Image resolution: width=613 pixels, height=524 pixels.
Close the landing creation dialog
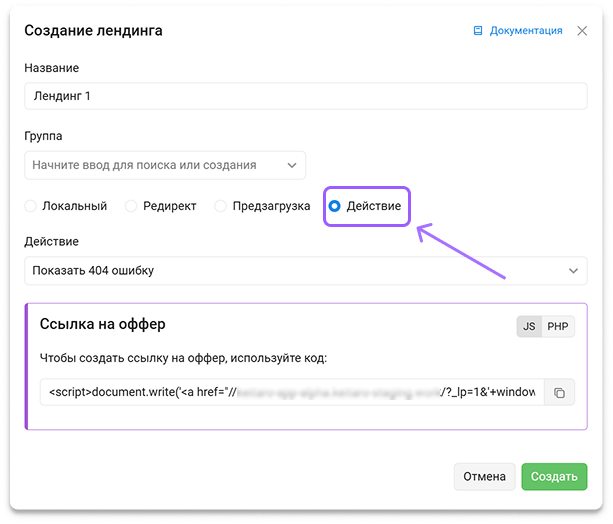tap(582, 31)
